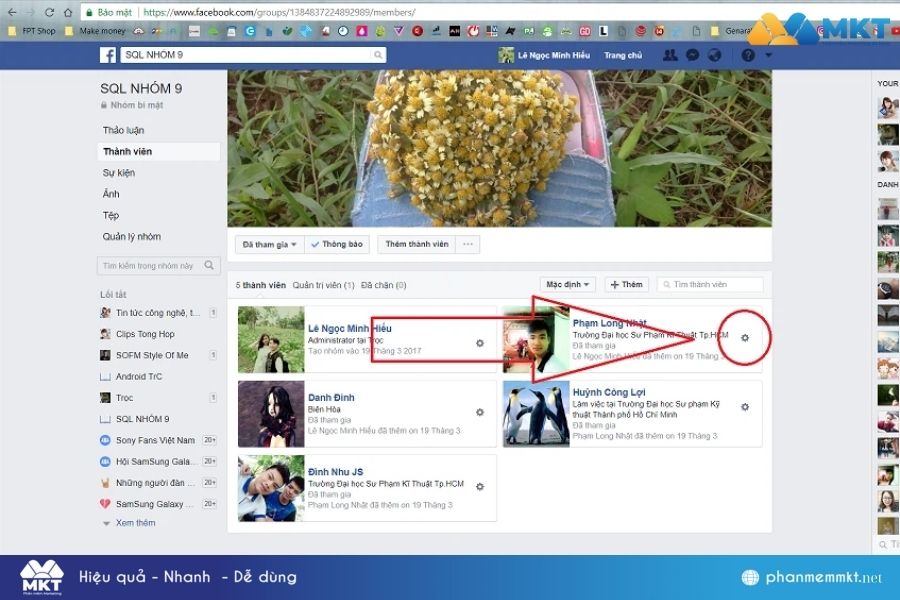Open gear settings for Lê Ngọc Minh Hiếu

[480, 343]
